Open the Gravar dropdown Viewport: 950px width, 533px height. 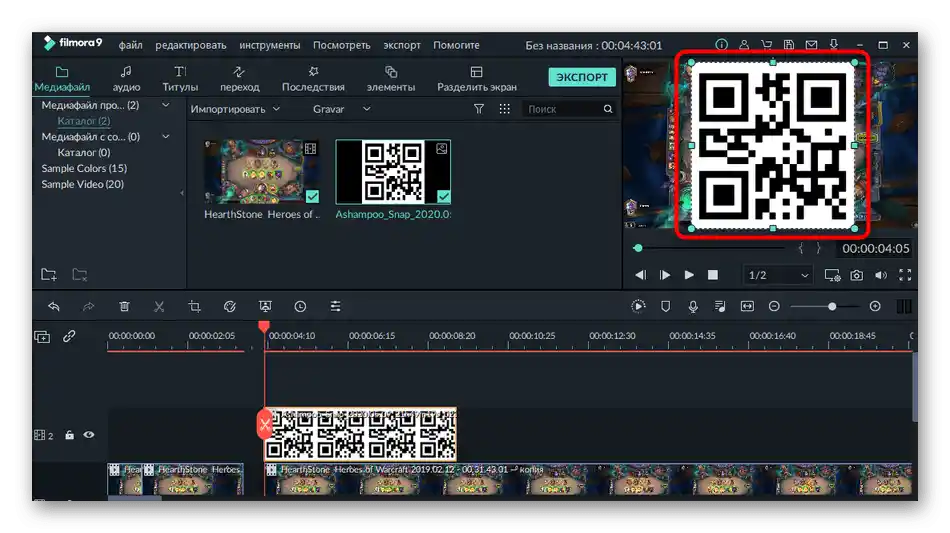tap(341, 109)
